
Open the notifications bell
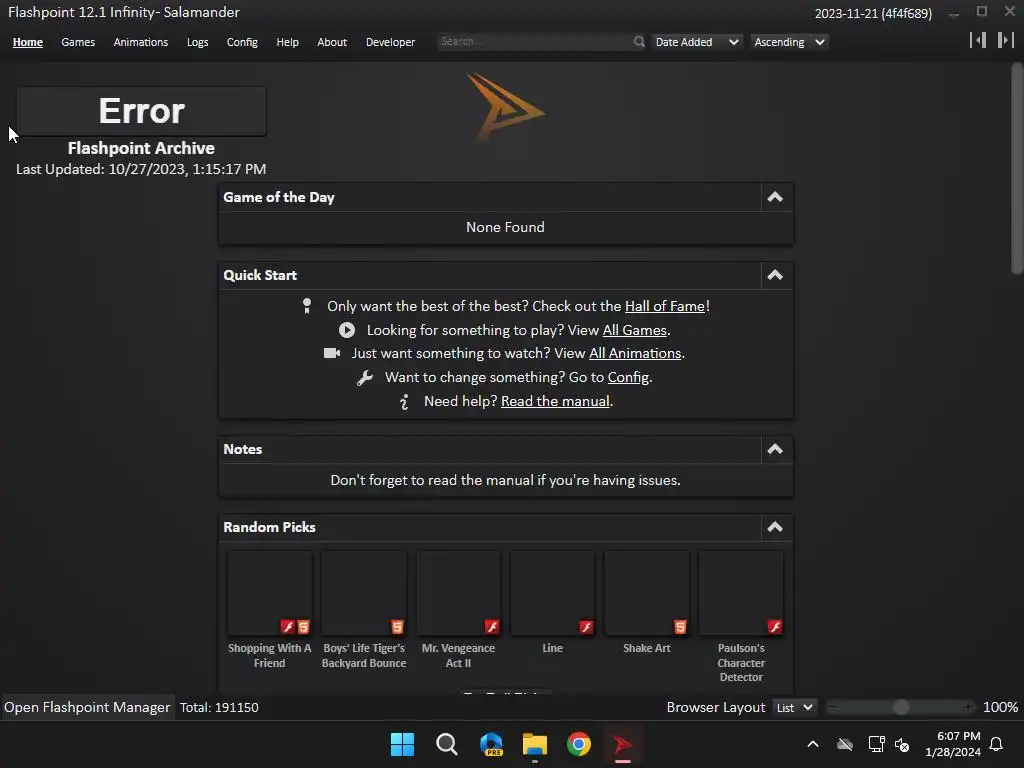click(997, 744)
